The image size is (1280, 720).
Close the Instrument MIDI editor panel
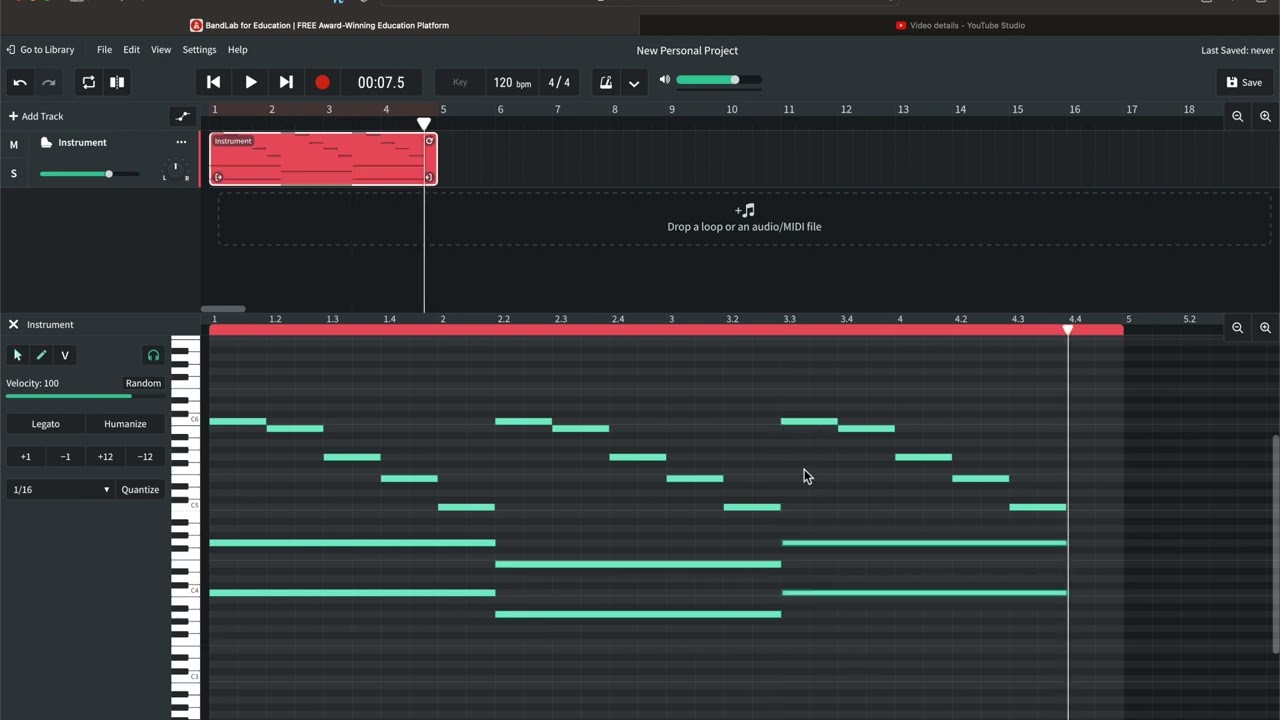[13, 324]
